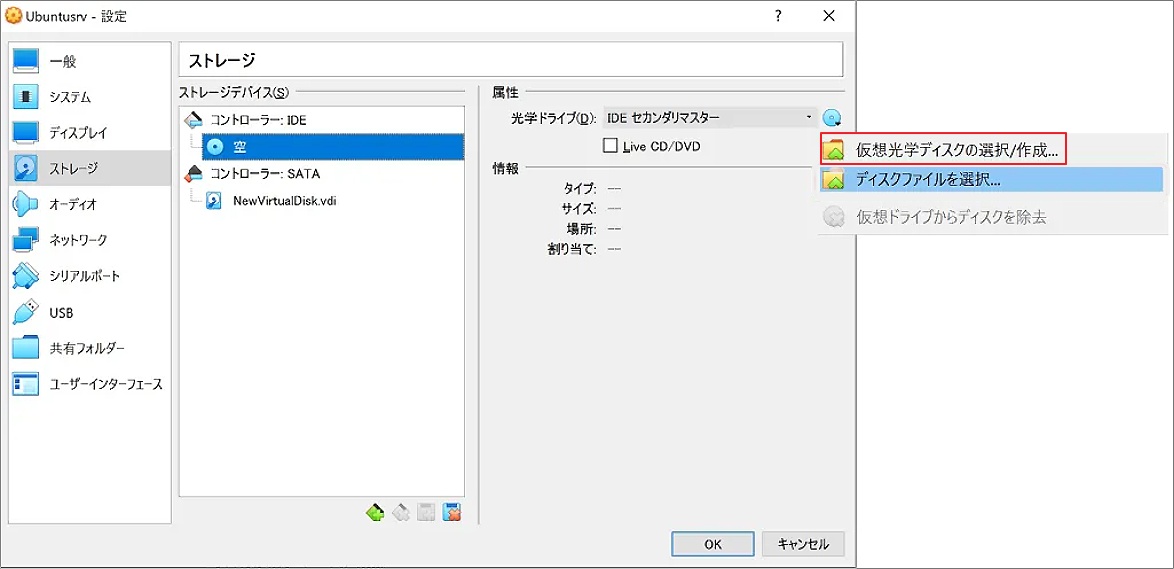The height and width of the screenshot is (569, 1174).
Task: Remove the selected storage attachment
Action: [x=451, y=512]
